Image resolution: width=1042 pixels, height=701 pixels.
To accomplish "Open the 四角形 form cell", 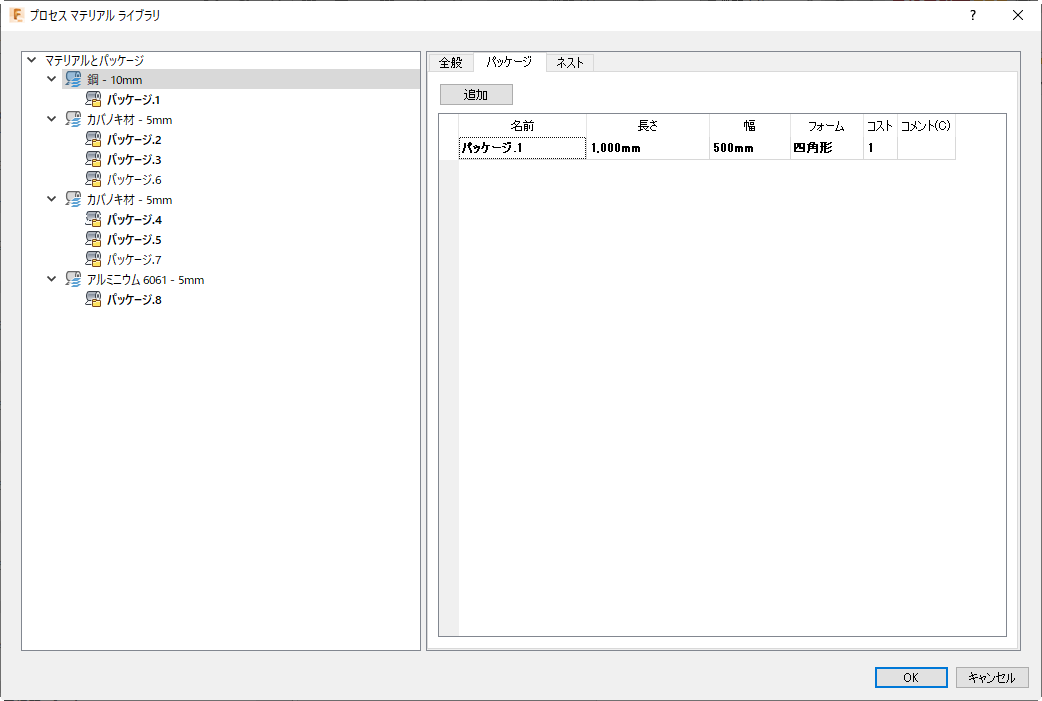I will [x=827, y=148].
